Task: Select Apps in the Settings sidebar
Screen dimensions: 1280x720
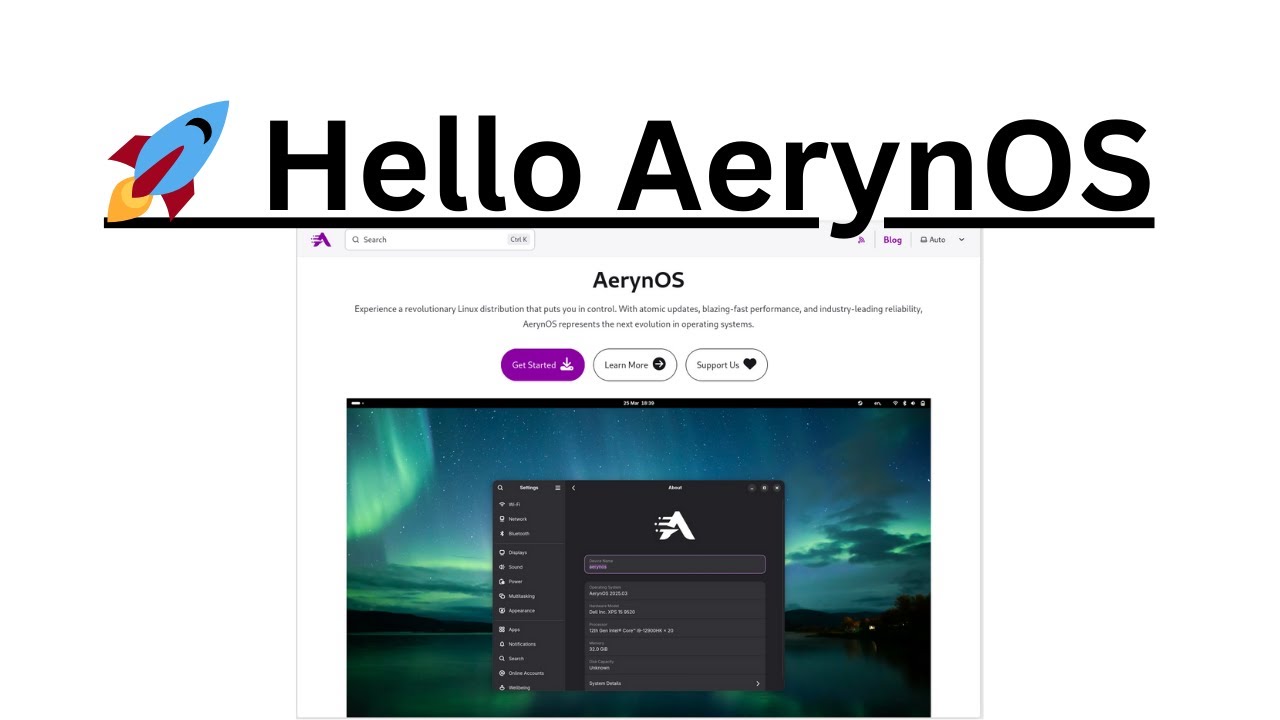Action: (529, 629)
